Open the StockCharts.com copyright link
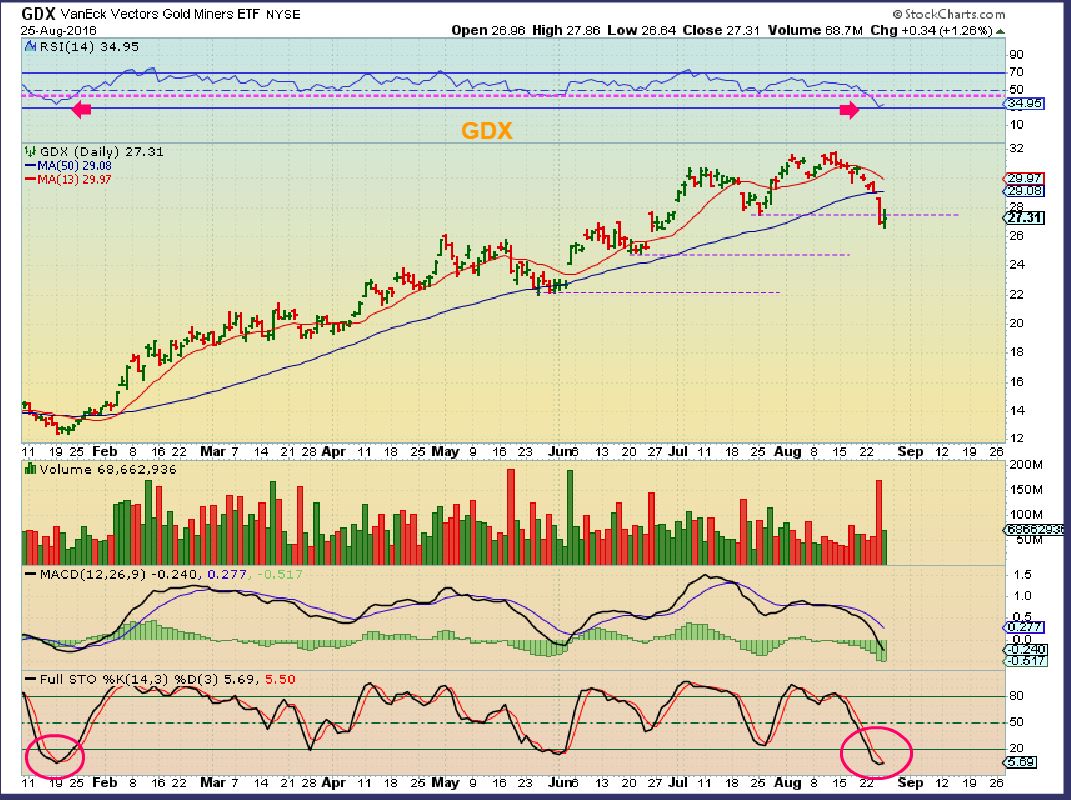The width and height of the screenshot is (1071, 800). point(949,14)
